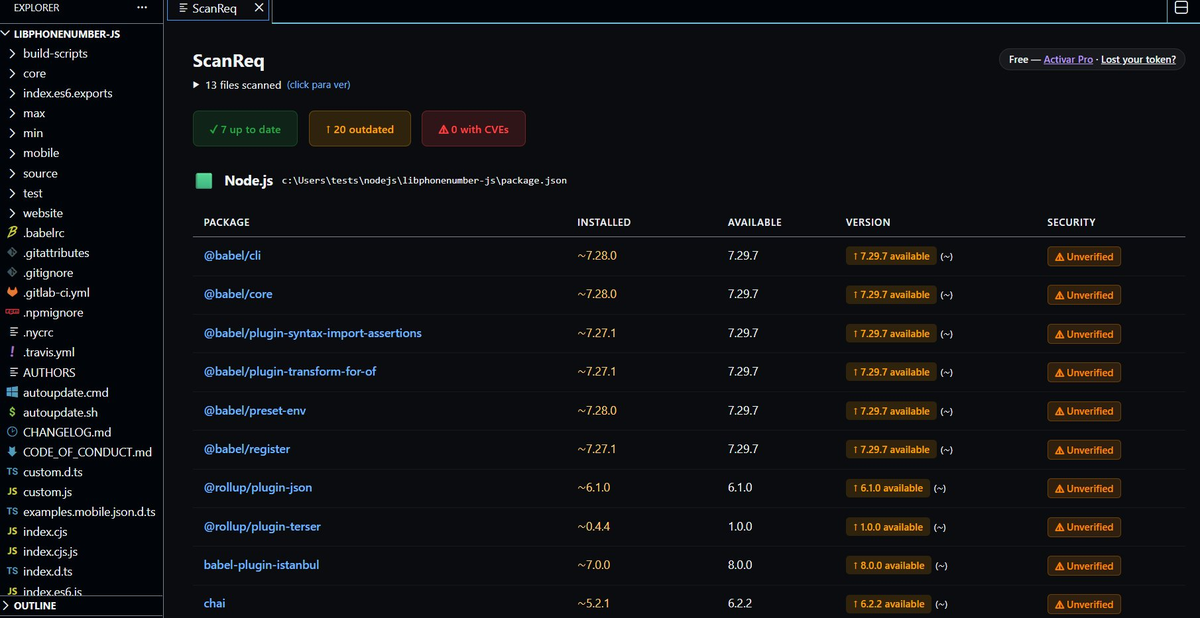Open the @babel/preset-env package link
The image size is (1200, 618).
254,410
